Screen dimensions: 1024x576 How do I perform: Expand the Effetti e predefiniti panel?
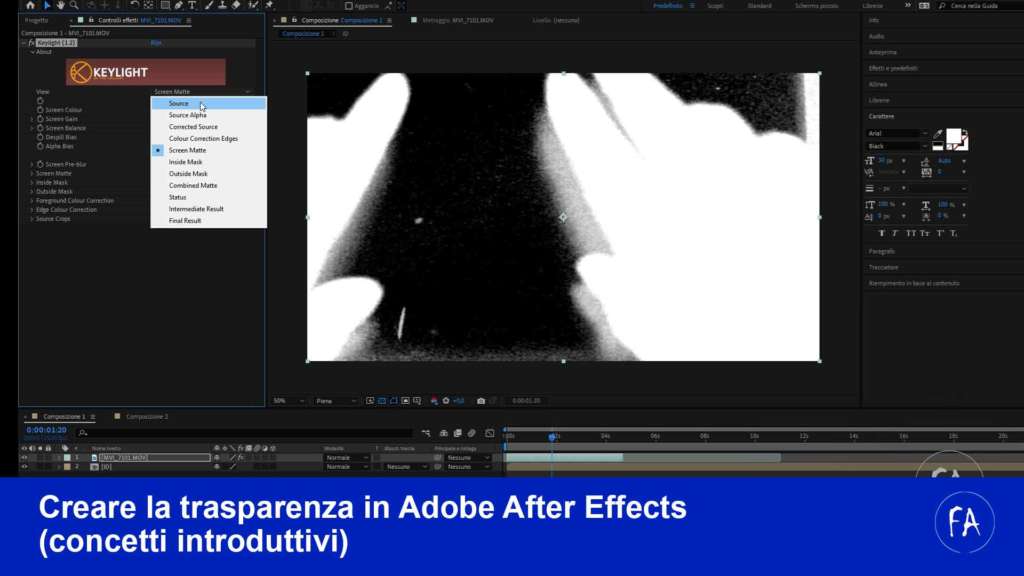tap(893, 68)
